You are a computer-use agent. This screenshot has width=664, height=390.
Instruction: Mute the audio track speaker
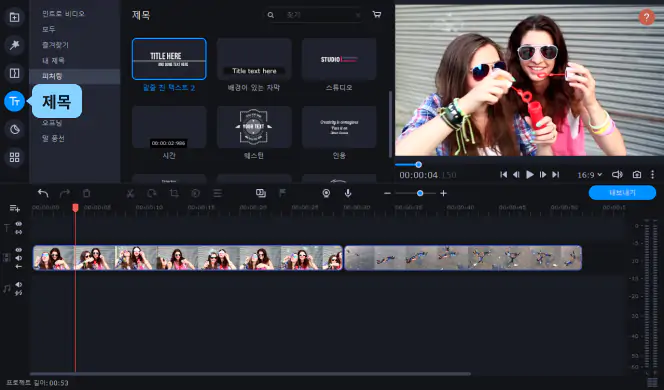tap(19, 285)
